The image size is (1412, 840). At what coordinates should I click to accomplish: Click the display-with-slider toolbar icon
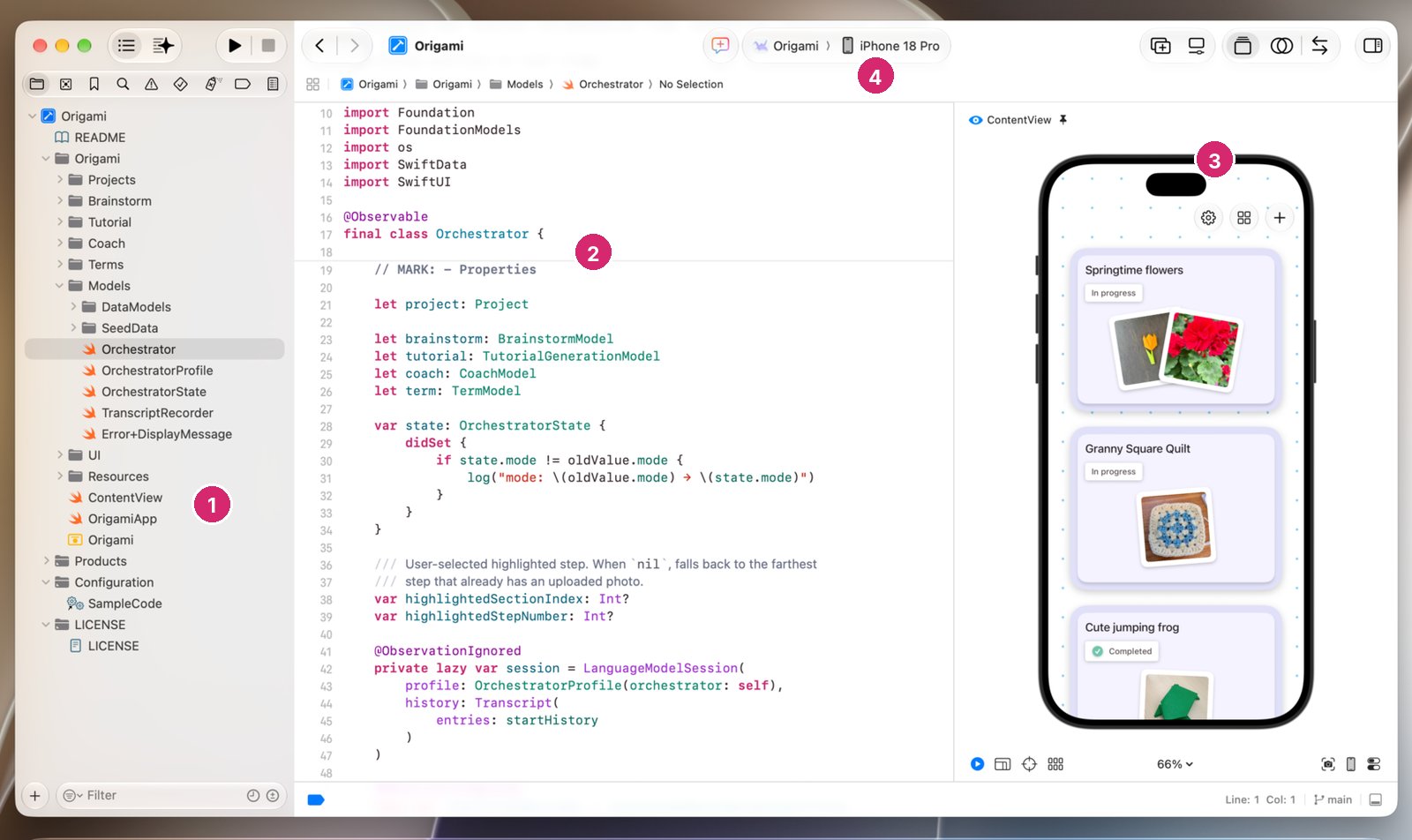tap(1197, 45)
